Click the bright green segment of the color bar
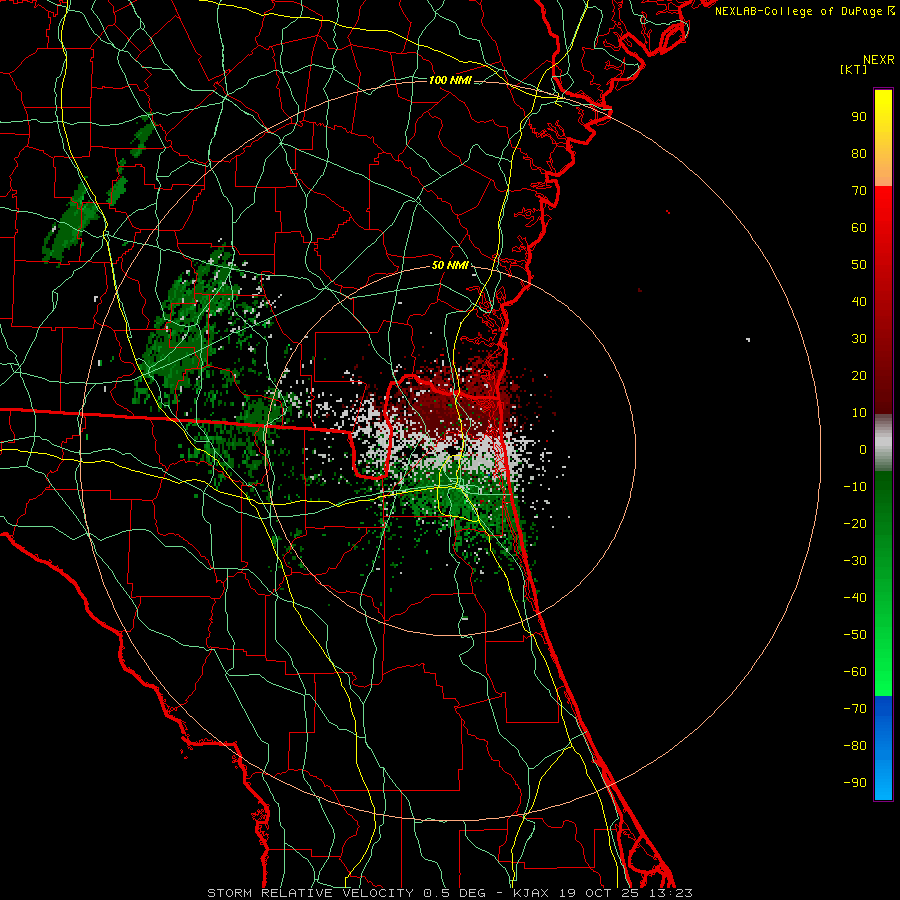Viewport: 900px width, 900px height. pyautogui.click(x=883, y=643)
